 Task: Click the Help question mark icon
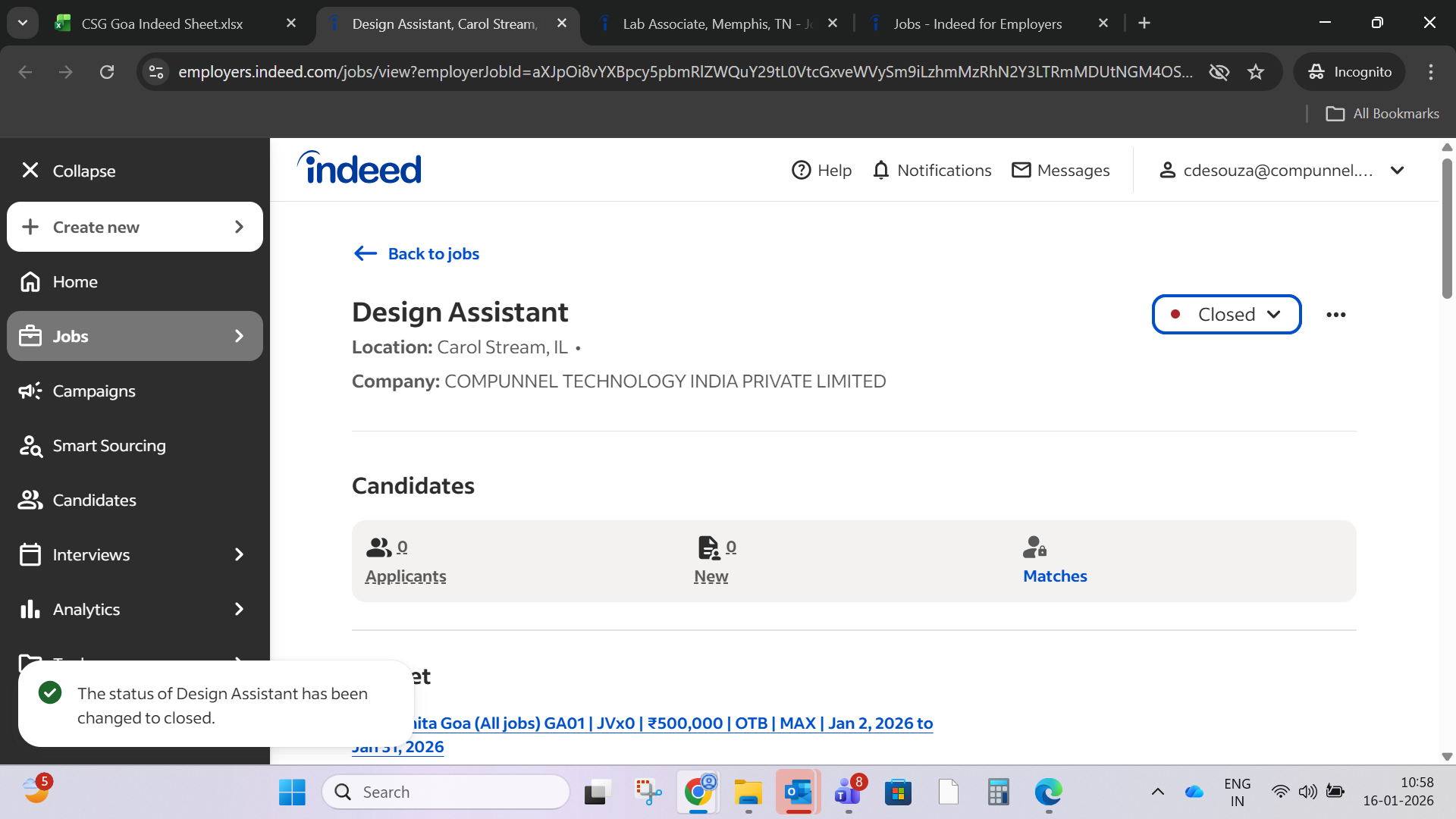coord(801,171)
